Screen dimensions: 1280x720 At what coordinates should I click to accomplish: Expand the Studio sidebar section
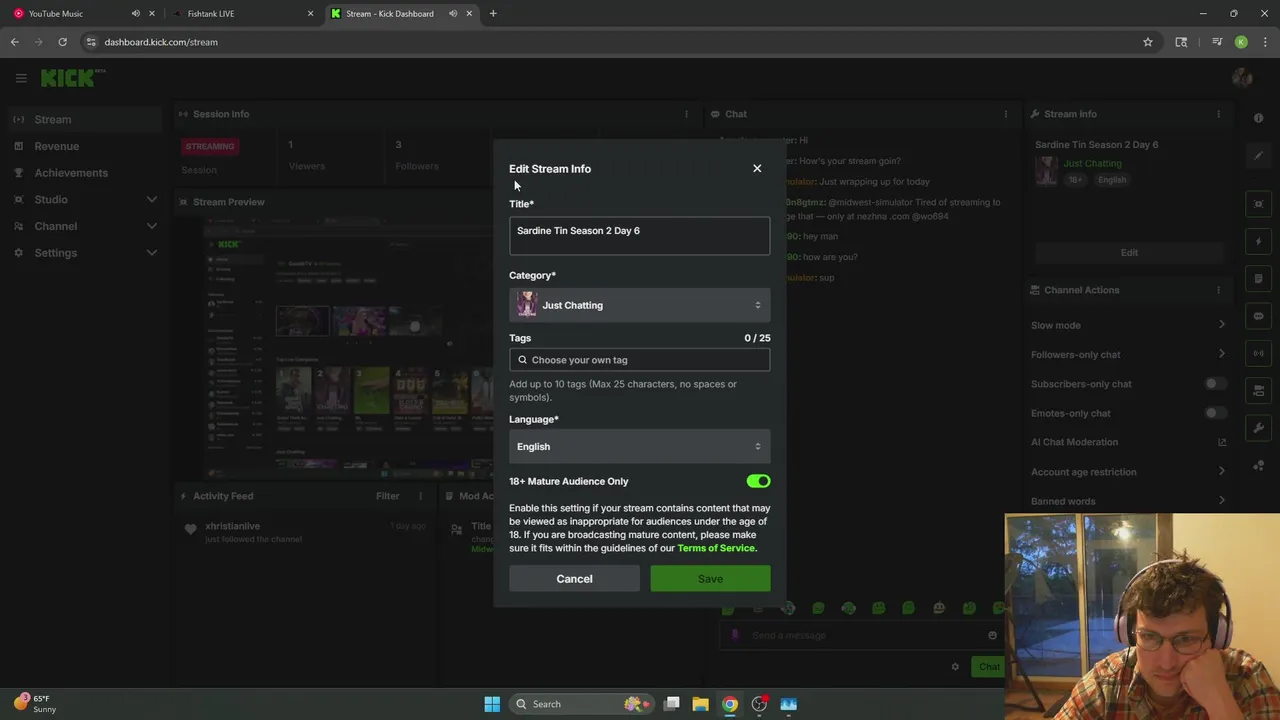pyautogui.click(x=85, y=199)
